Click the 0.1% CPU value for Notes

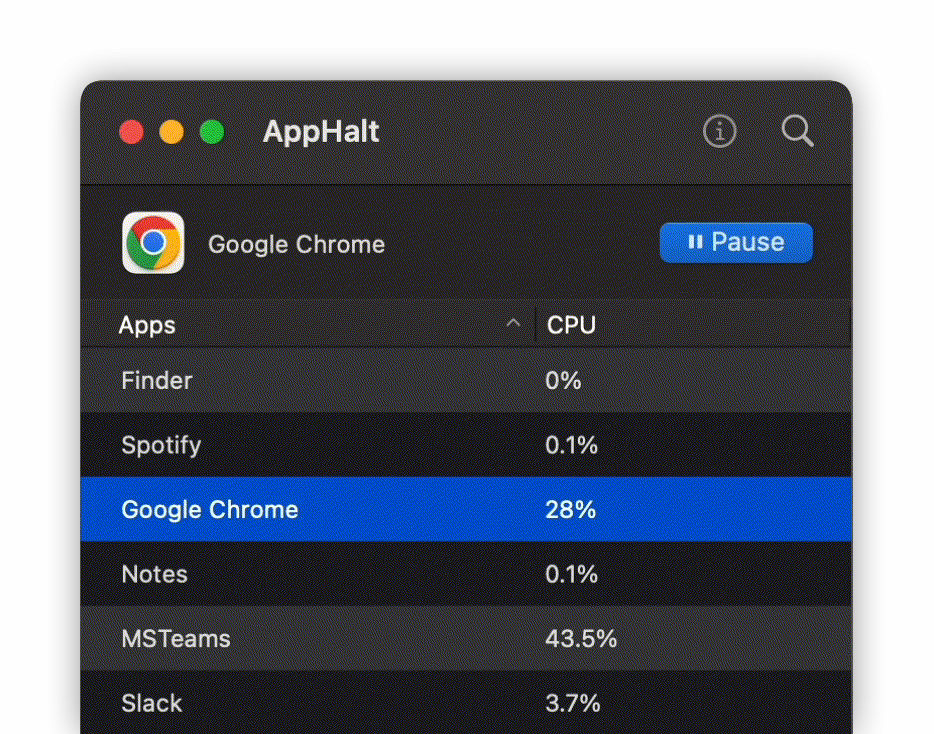(x=571, y=574)
